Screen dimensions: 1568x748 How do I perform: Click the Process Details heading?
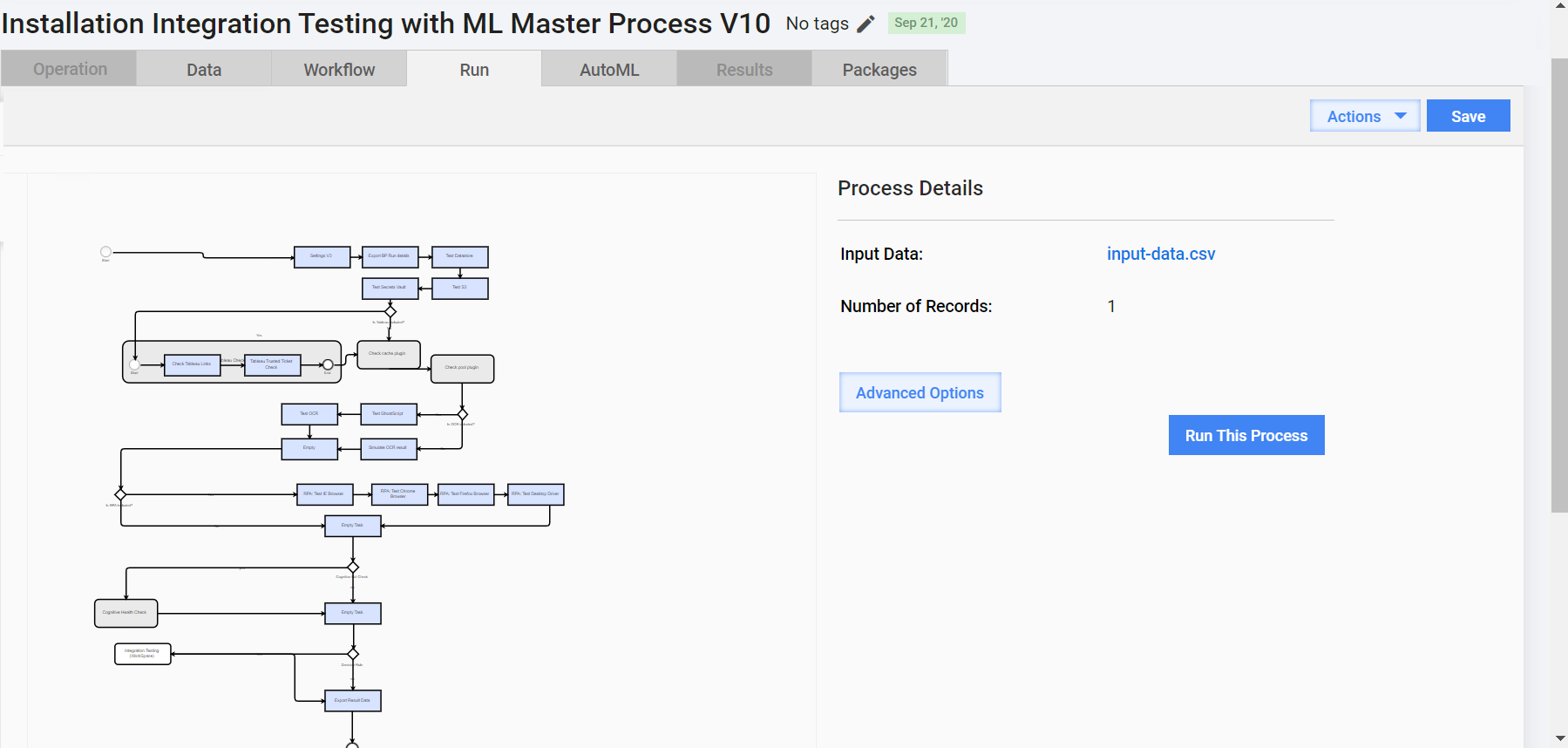[x=910, y=188]
